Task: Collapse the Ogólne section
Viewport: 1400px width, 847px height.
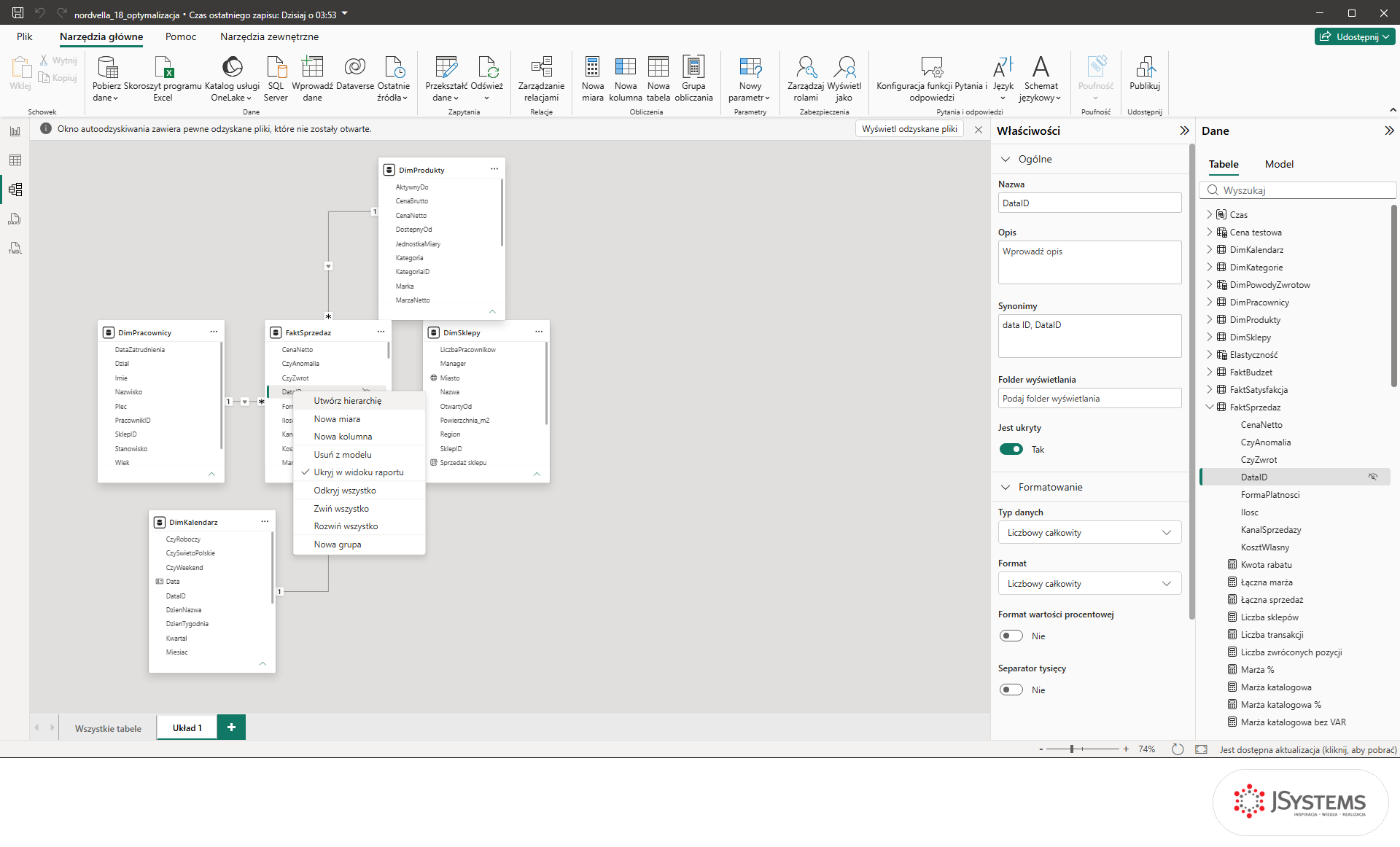Action: [x=1006, y=159]
